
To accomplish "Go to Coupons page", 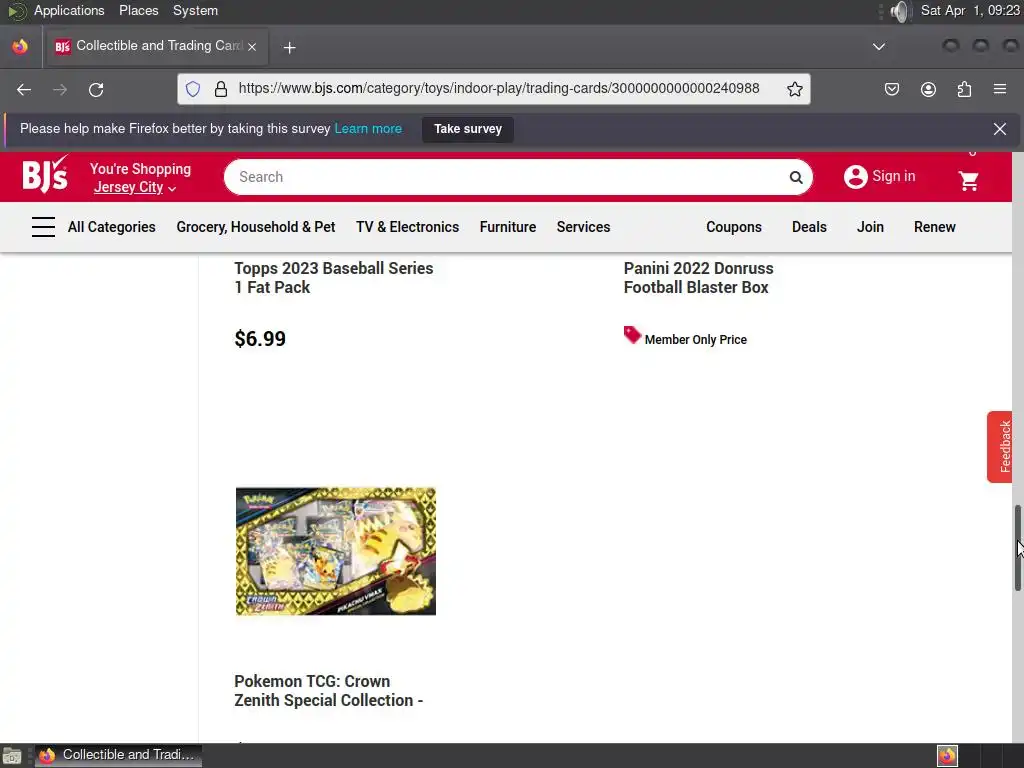I will 733,227.
